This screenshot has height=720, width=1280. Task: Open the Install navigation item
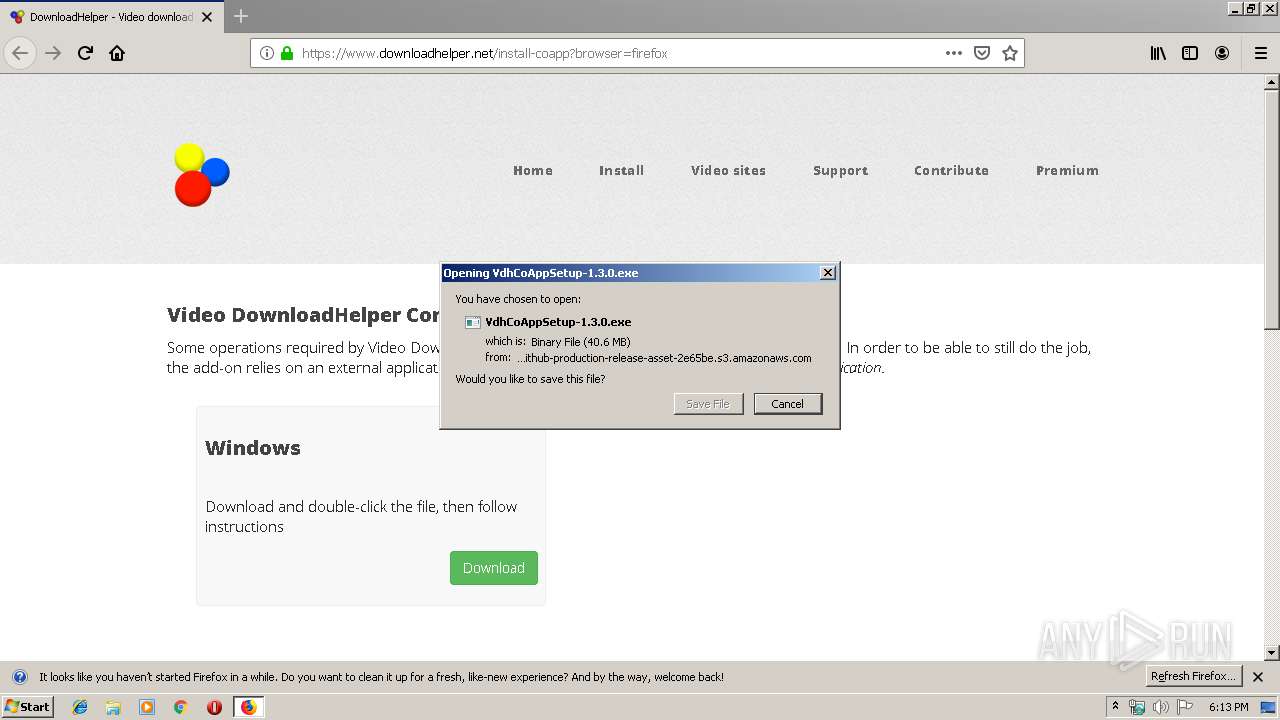click(621, 170)
